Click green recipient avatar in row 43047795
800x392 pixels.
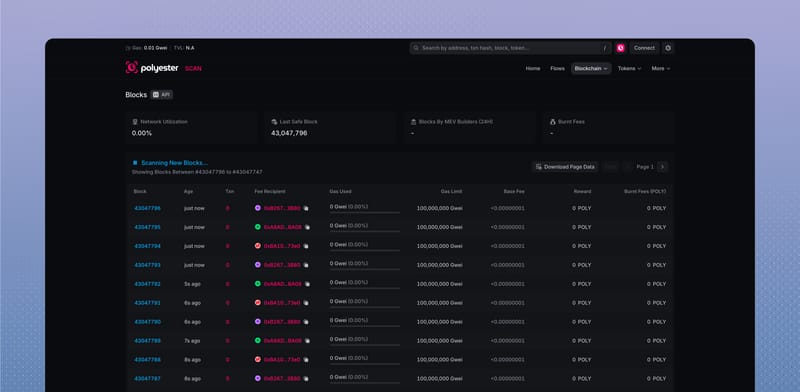tap(258, 227)
